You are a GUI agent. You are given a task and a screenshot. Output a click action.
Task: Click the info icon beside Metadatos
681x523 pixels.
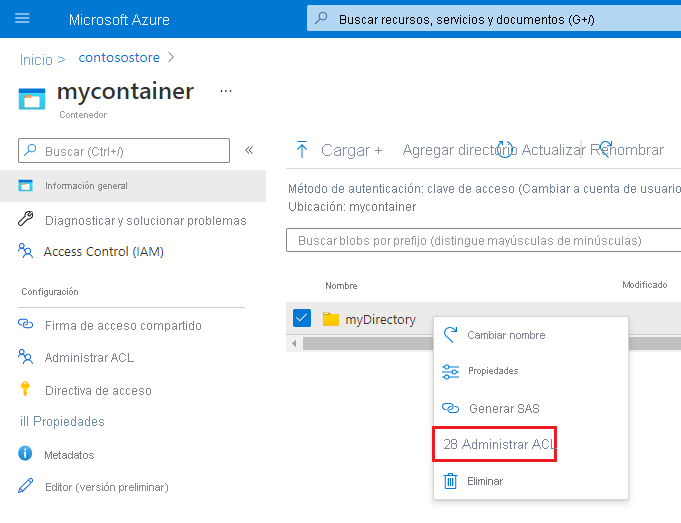pos(25,453)
